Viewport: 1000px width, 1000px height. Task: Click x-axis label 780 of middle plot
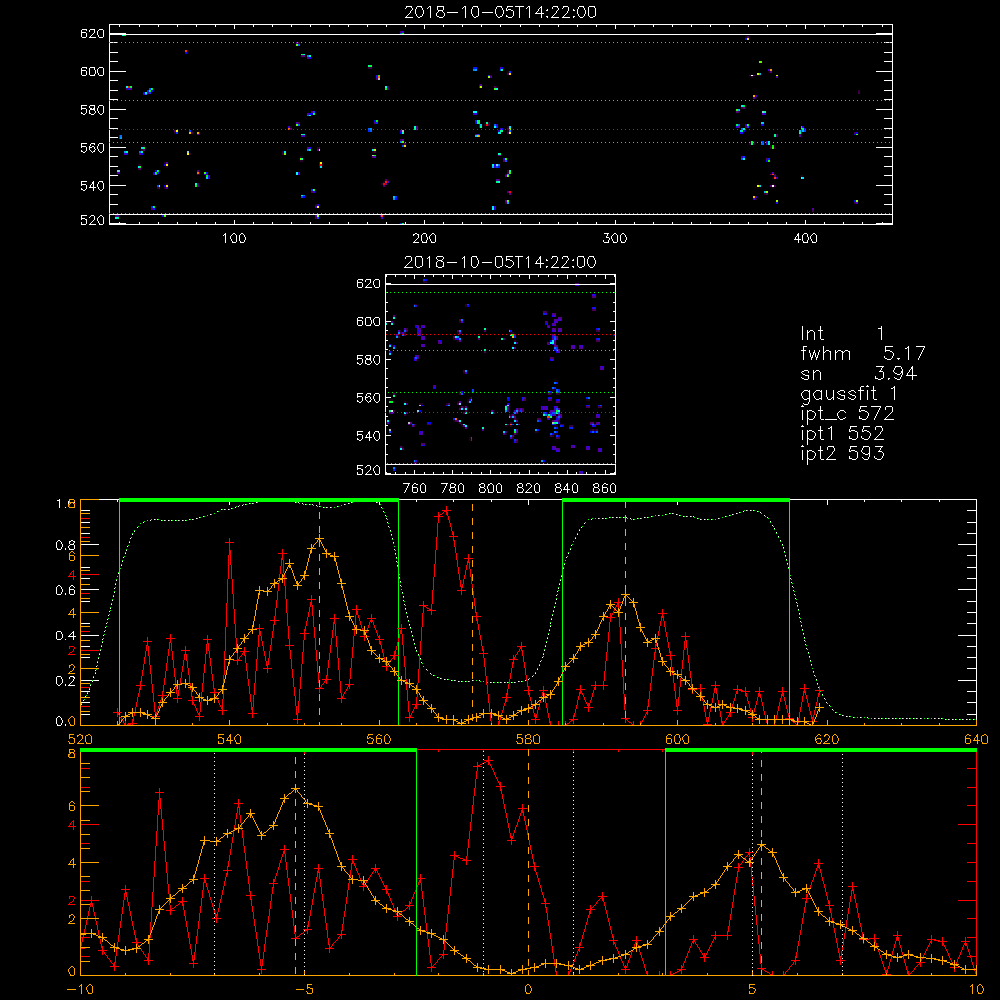click(x=453, y=489)
